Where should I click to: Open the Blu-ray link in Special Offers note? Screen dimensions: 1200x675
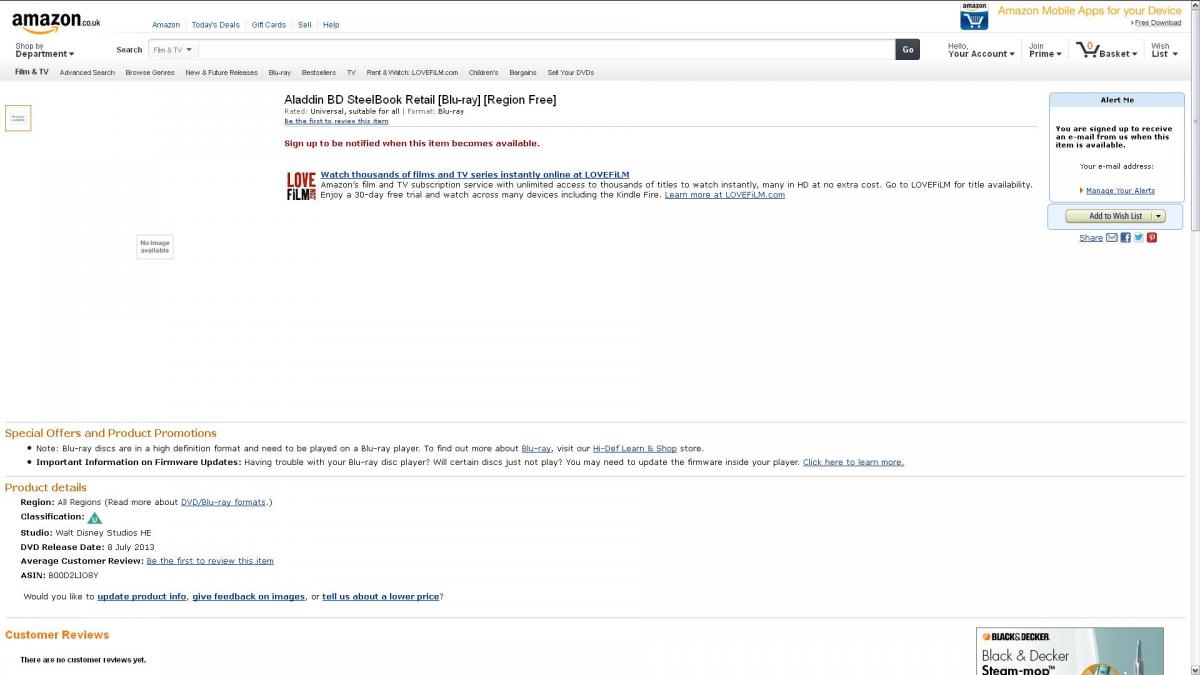coord(536,449)
